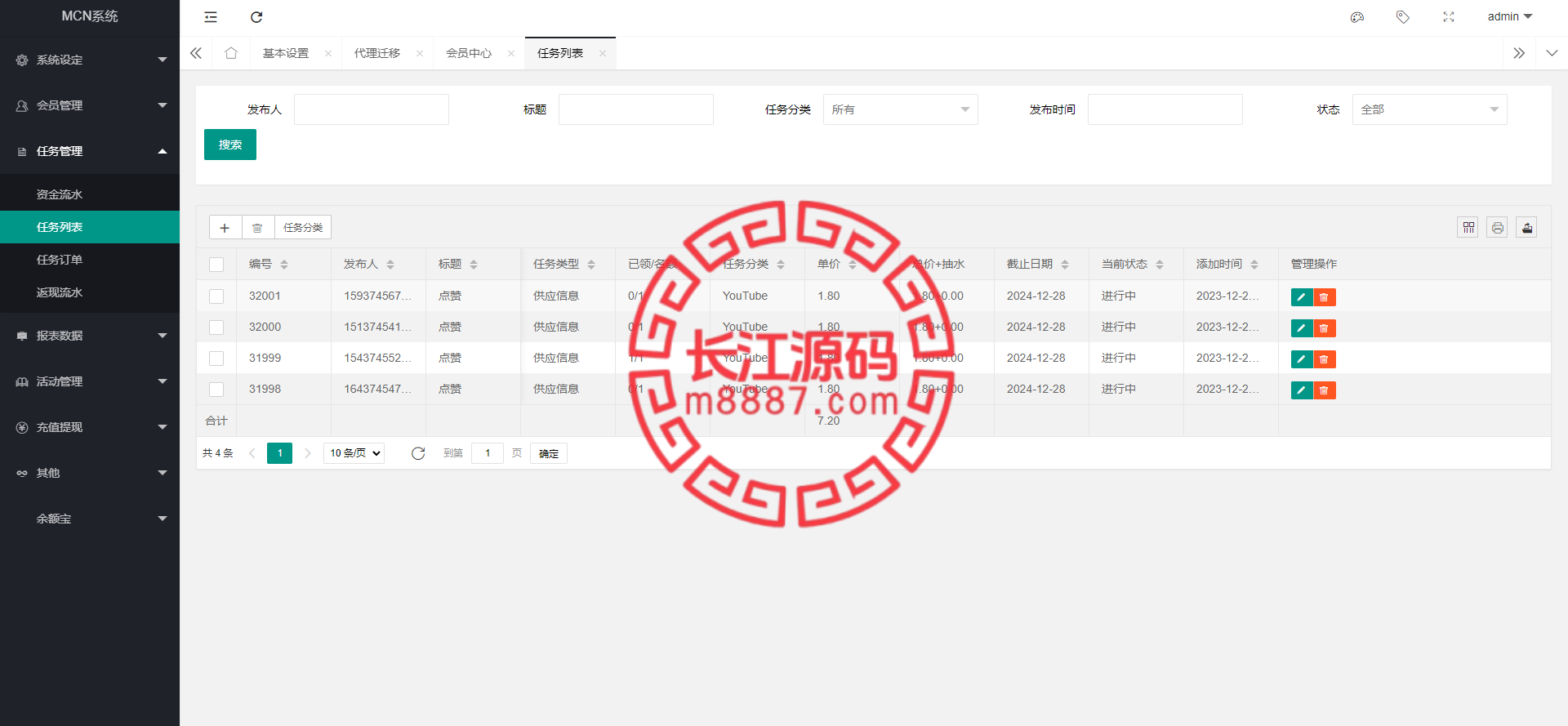Image resolution: width=1568 pixels, height=726 pixels.
Task: Switch to the 基本设置 tab
Action: click(286, 53)
